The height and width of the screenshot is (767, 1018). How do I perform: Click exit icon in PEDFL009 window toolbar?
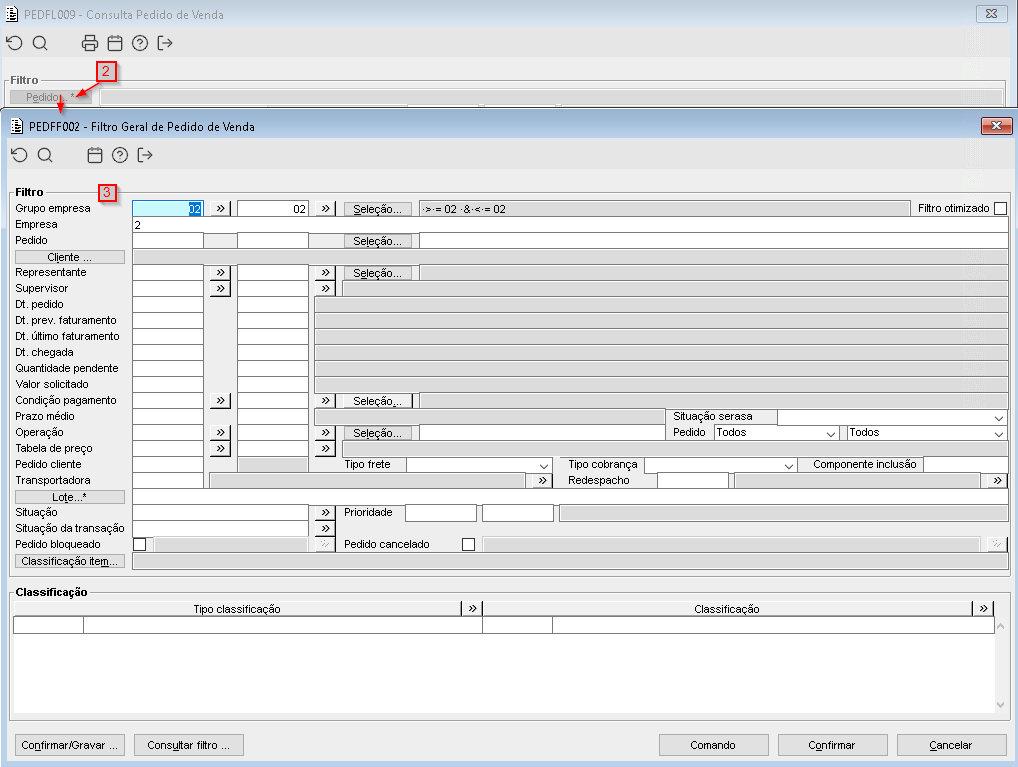point(165,44)
